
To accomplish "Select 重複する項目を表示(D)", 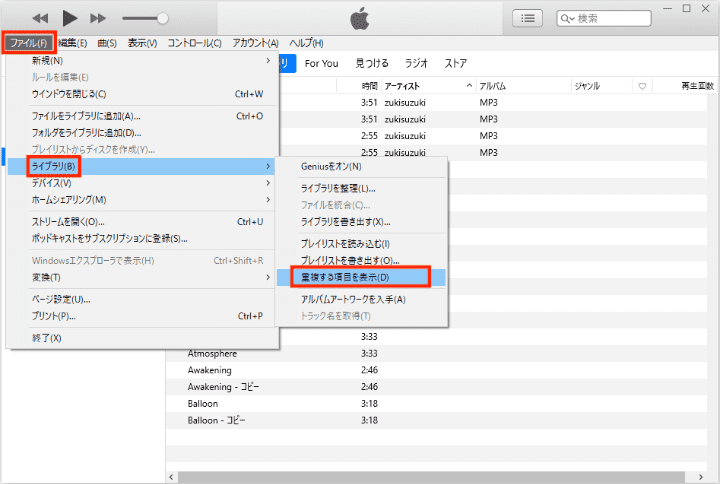I will [x=361, y=277].
